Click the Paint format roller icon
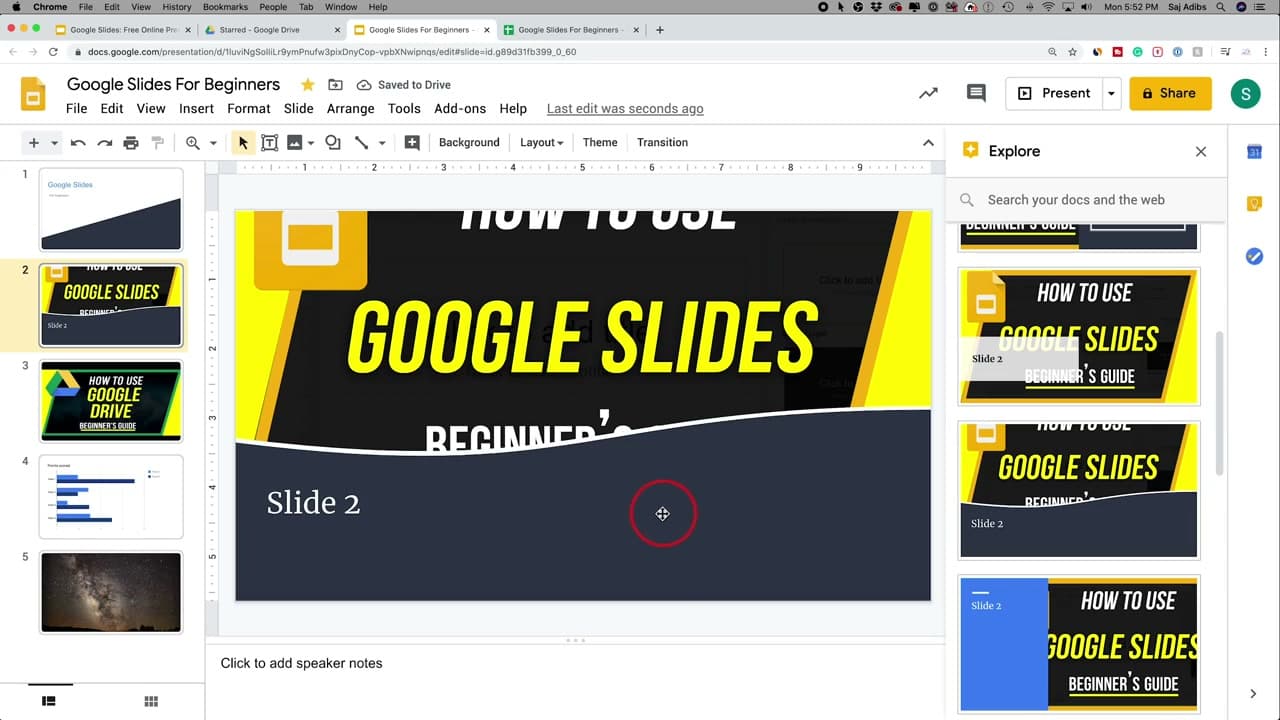1280x720 pixels. click(157, 143)
